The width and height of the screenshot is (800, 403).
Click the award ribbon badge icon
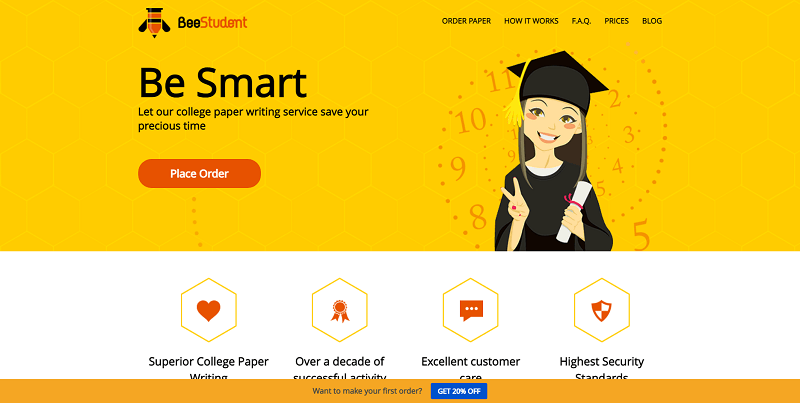point(340,310)
